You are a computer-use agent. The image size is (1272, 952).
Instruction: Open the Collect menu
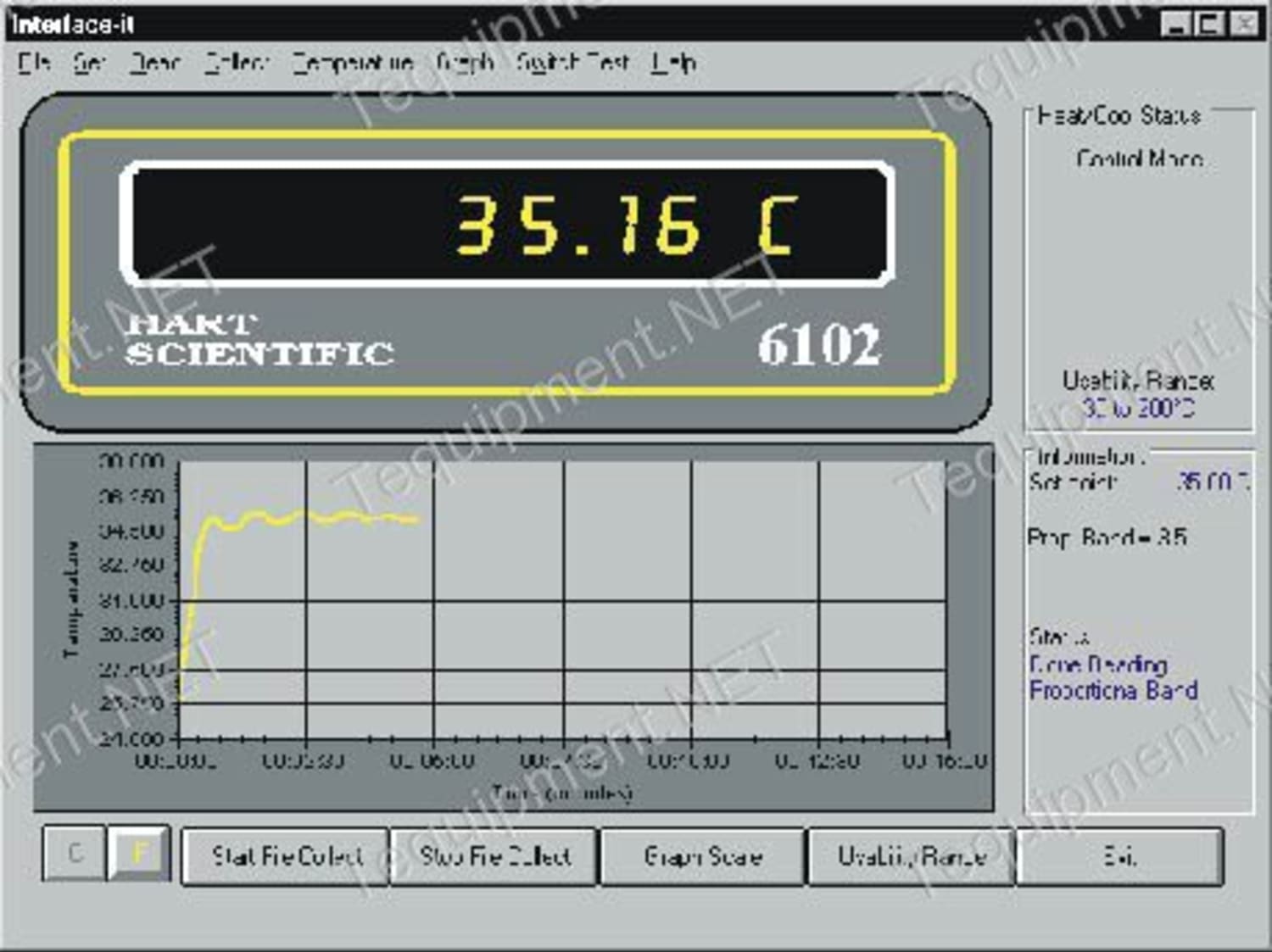click(x=237, y=63)
